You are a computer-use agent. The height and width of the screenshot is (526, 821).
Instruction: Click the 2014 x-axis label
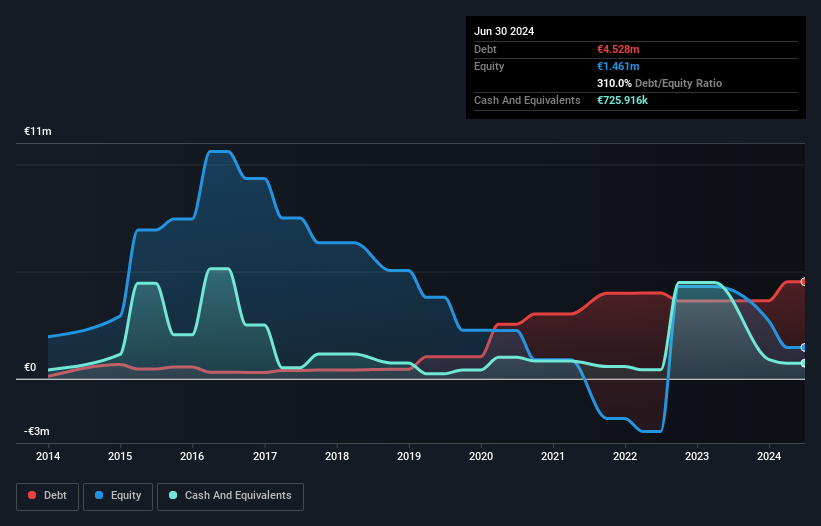click(48, 456)
